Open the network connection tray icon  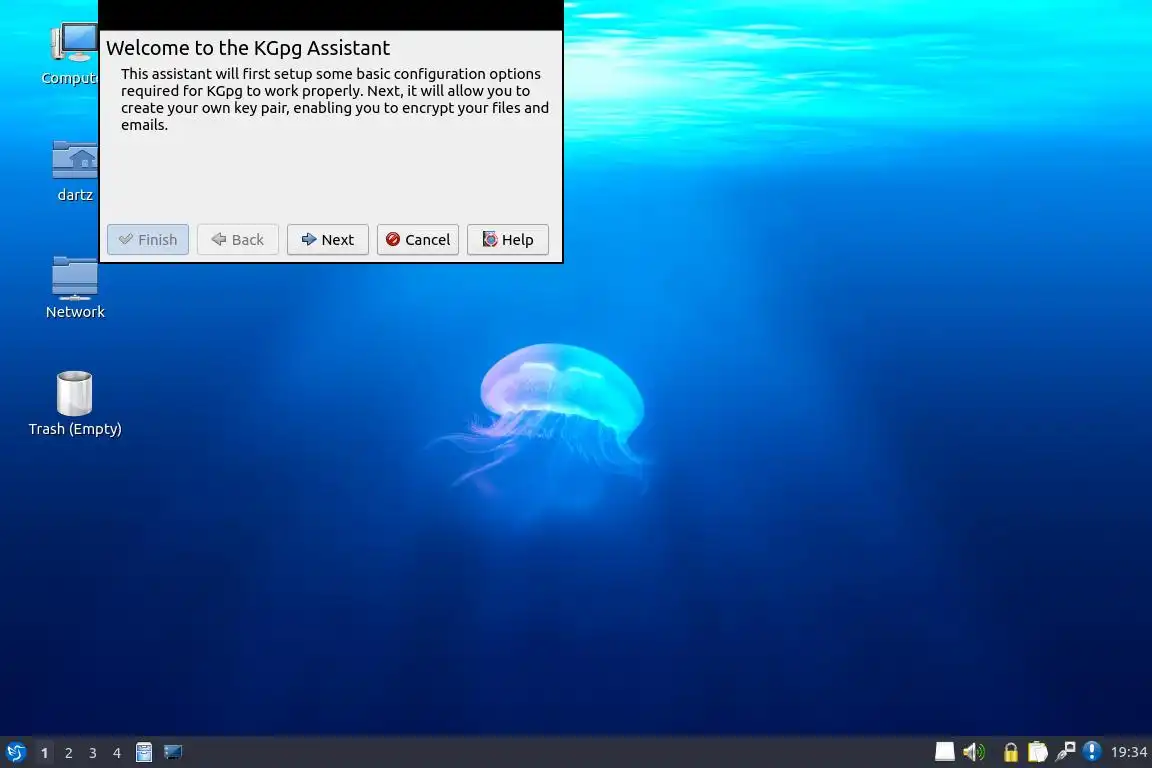(1065, 751)
